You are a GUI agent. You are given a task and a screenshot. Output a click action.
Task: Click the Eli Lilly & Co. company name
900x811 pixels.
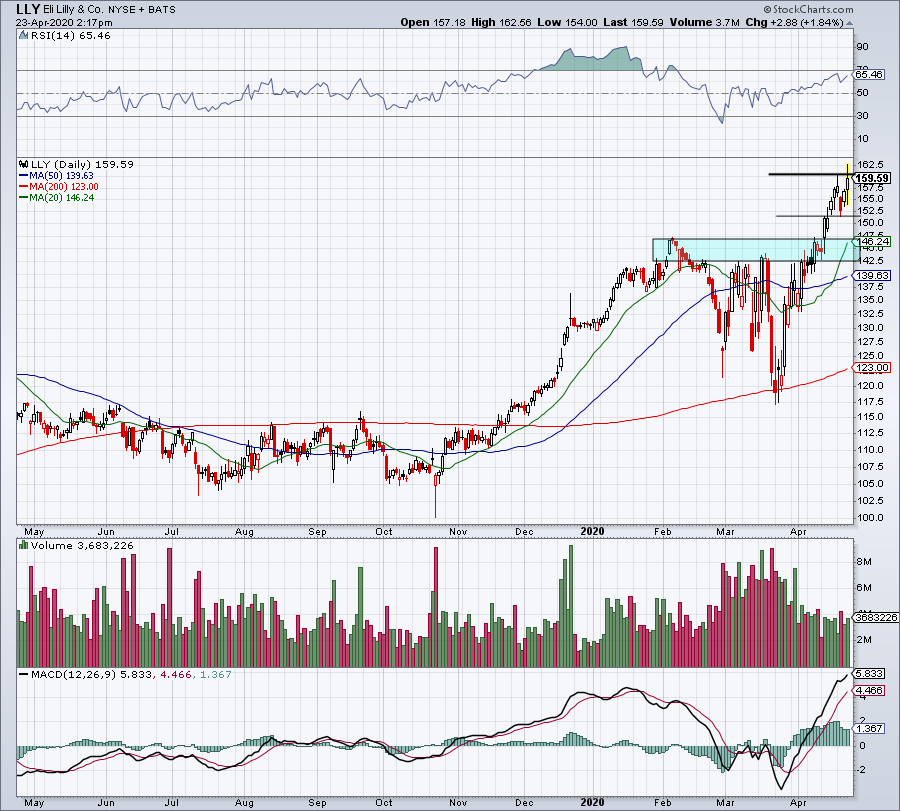[74, 10]
